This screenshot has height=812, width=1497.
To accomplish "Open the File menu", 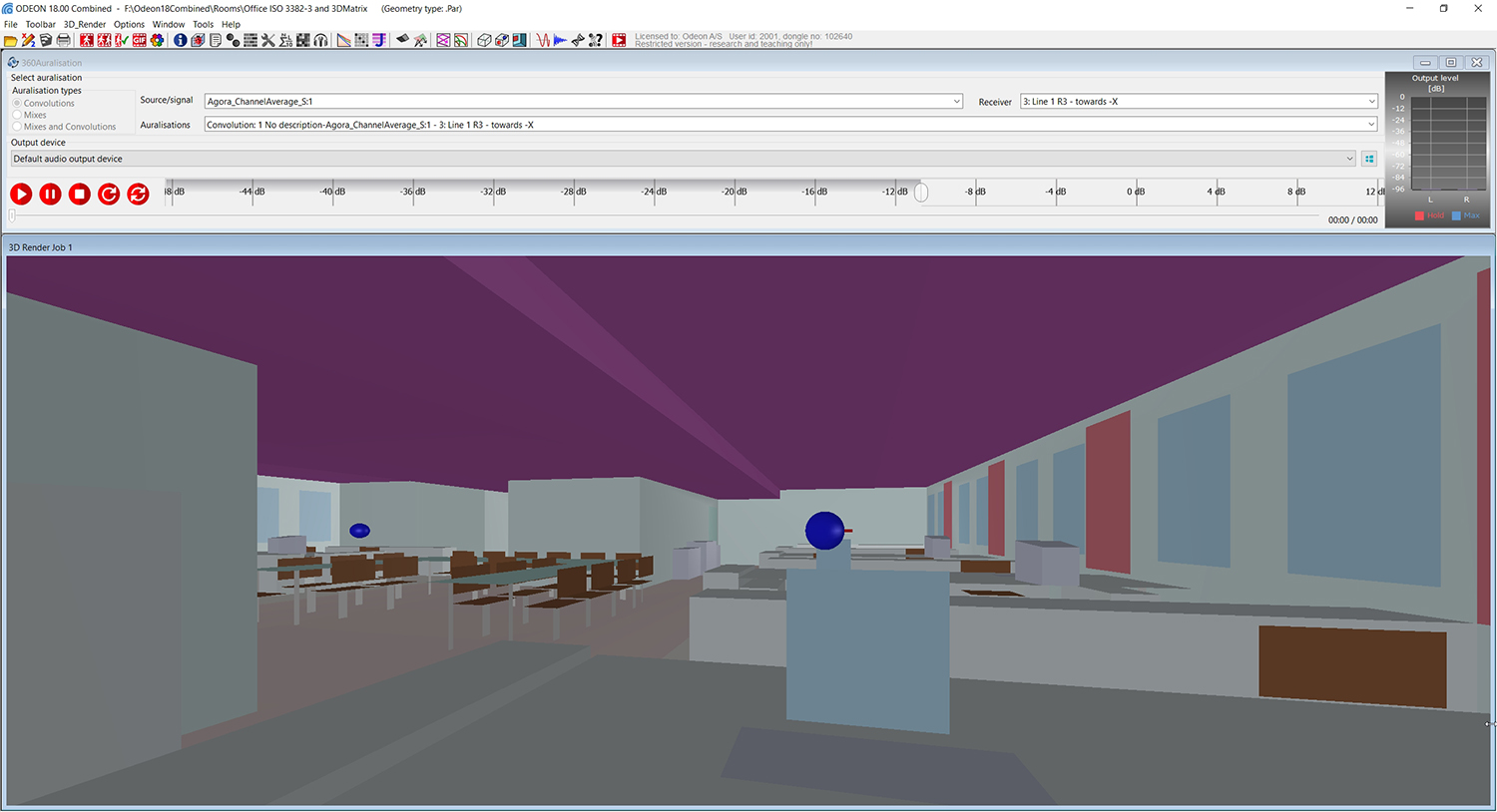I will (11, 24).
